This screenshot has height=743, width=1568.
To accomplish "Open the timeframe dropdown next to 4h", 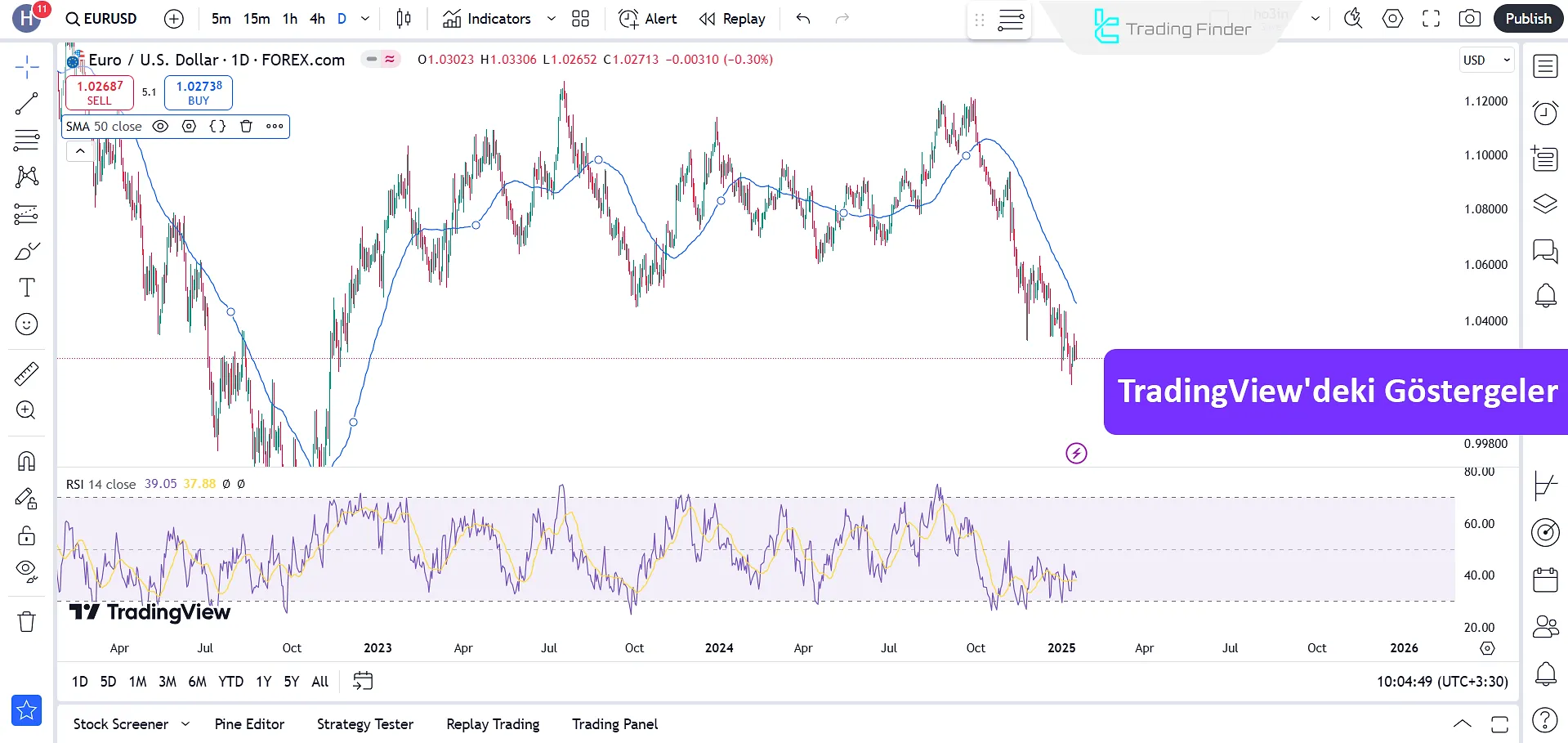I will (x=364, y=18).
